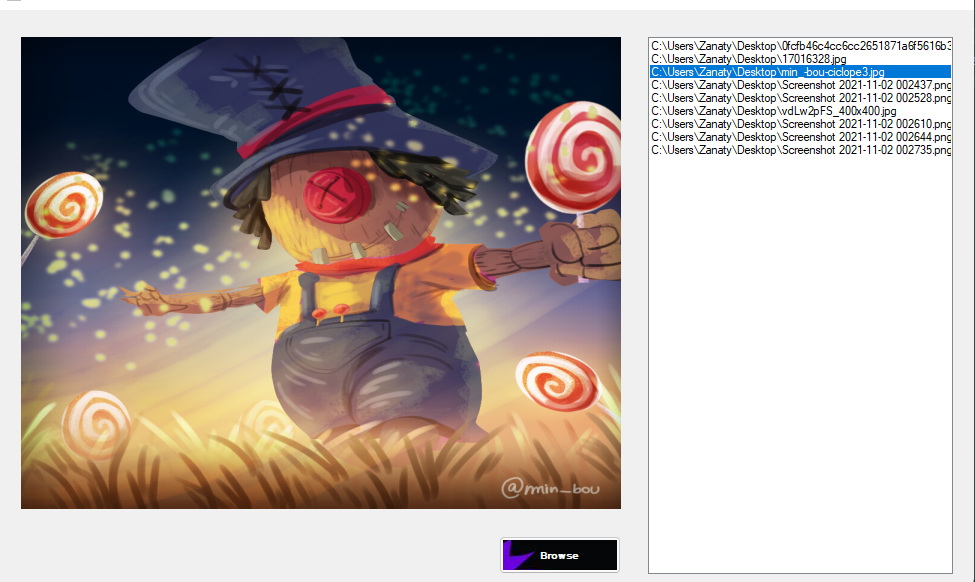The width and height of the screenshot is (975, 582).
Task: Select Screenshot 2021-11-02 002528.png entry
Action: click(800, 98)
